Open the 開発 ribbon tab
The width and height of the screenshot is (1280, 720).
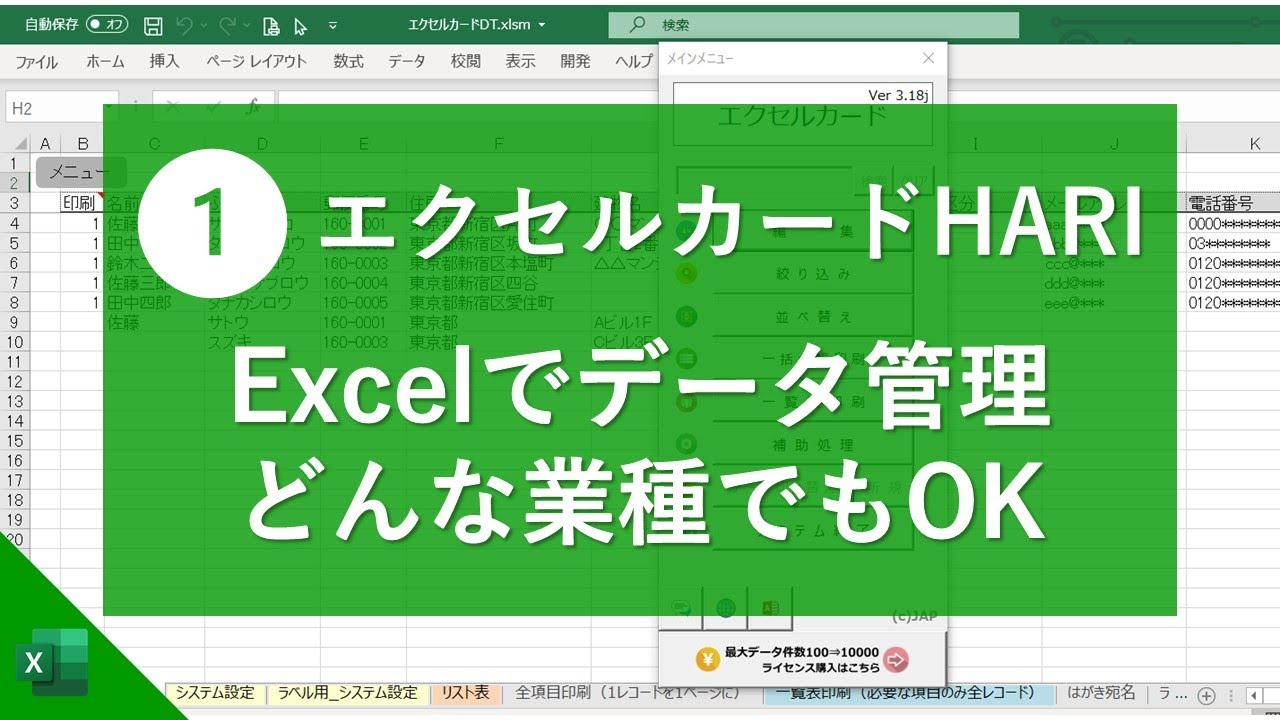coord(575,61)
